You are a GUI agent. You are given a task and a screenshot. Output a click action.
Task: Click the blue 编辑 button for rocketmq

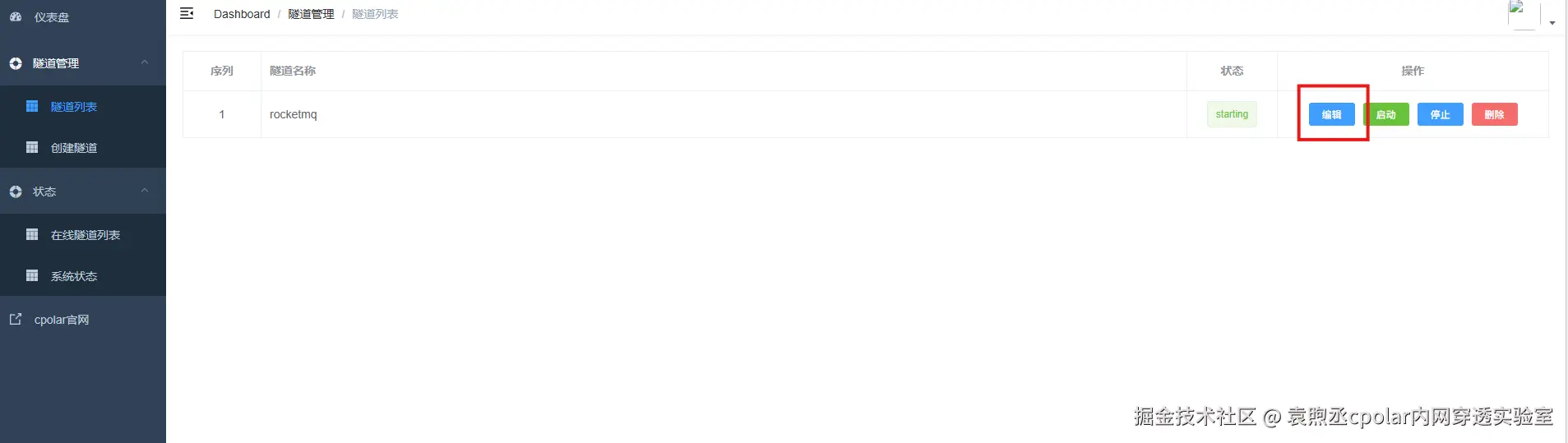pos(1331,114)
